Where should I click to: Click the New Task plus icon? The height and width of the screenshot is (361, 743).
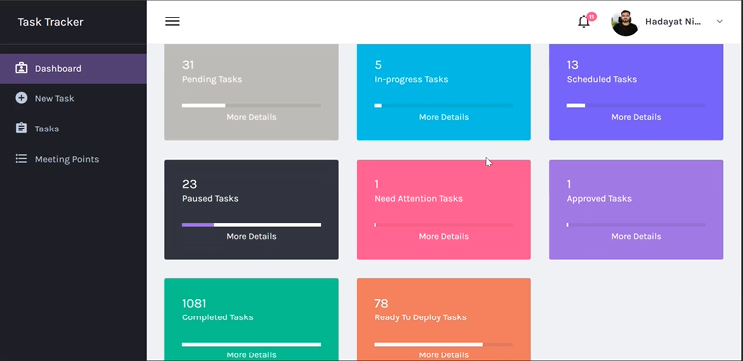21,98
